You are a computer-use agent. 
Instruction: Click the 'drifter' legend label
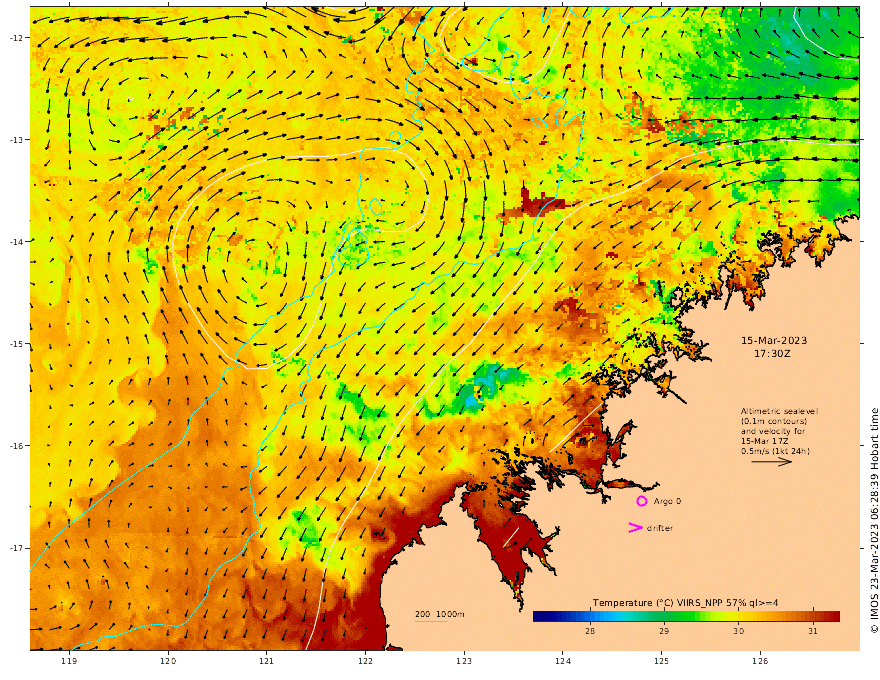[659, 528]
